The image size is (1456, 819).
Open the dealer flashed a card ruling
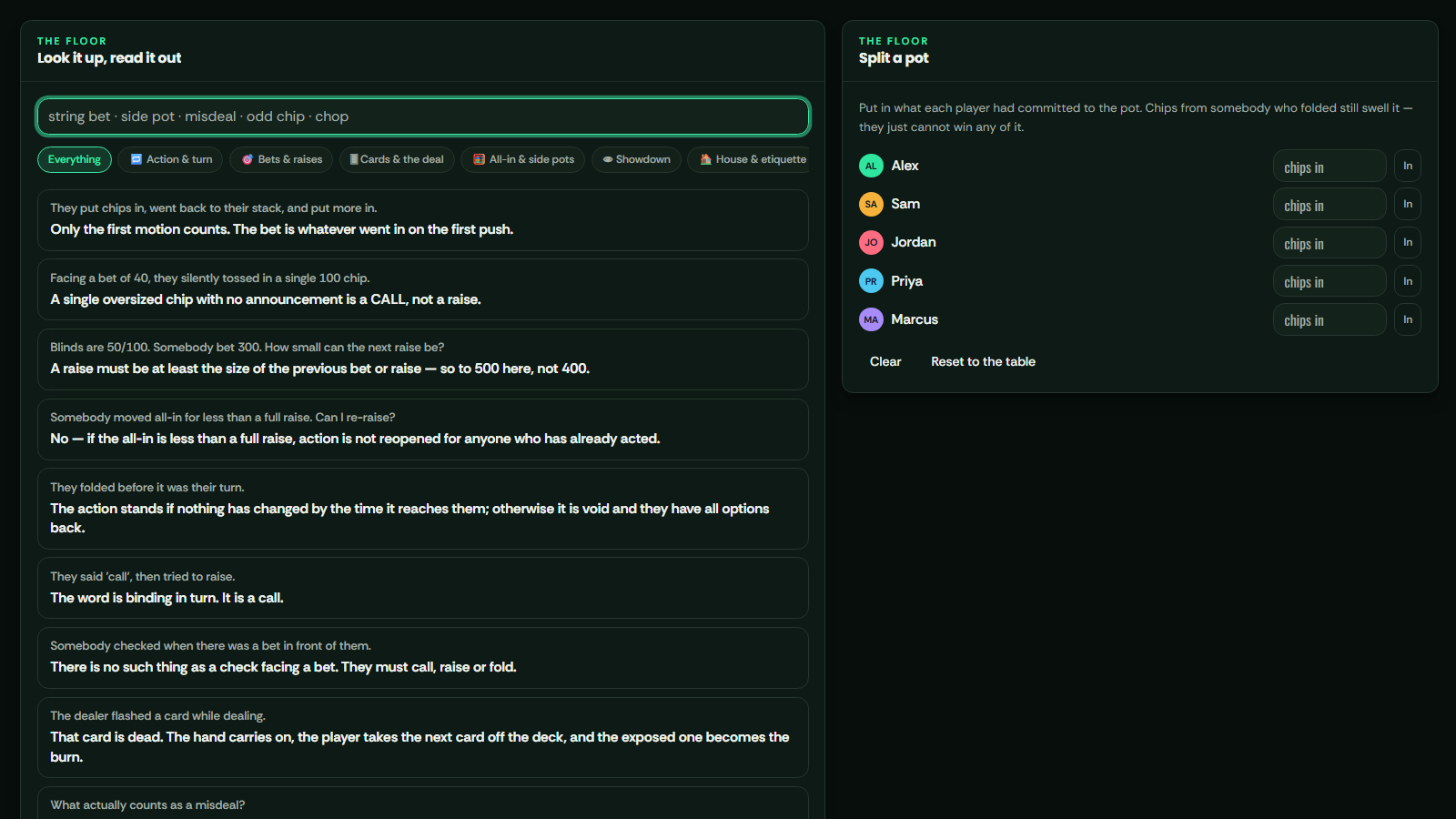pos(423,737)
